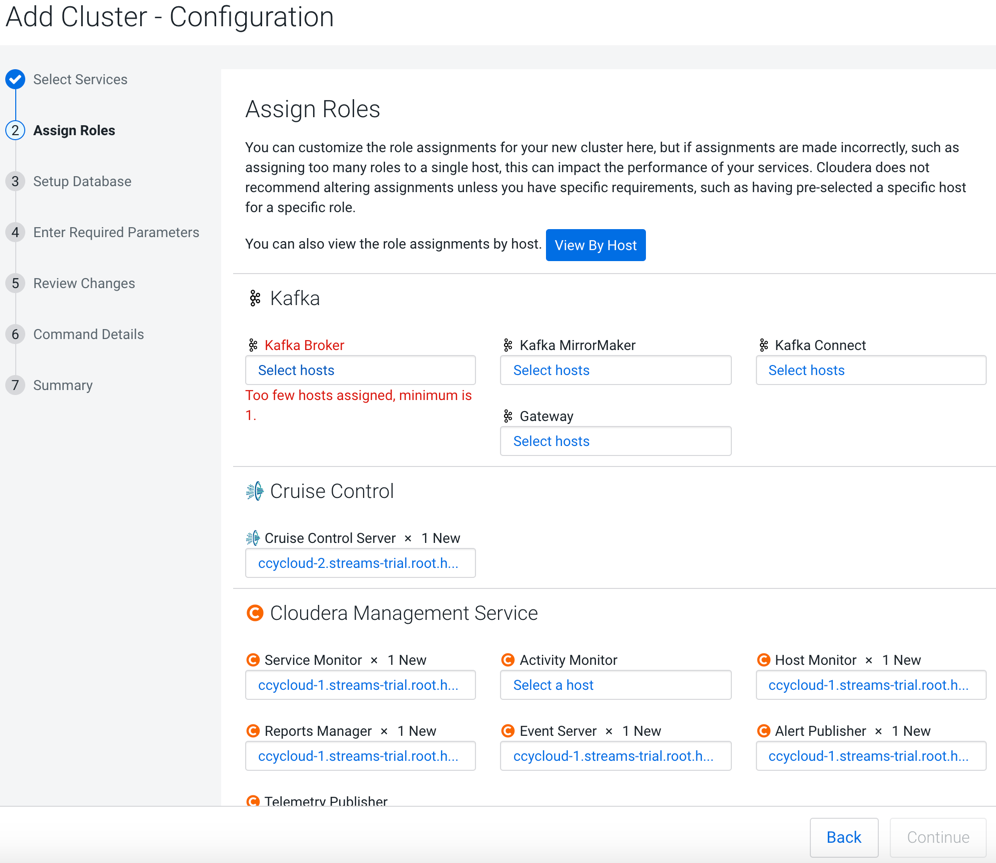
Task: Open Kafka Broker host selection field
Action: pos(360,370)
